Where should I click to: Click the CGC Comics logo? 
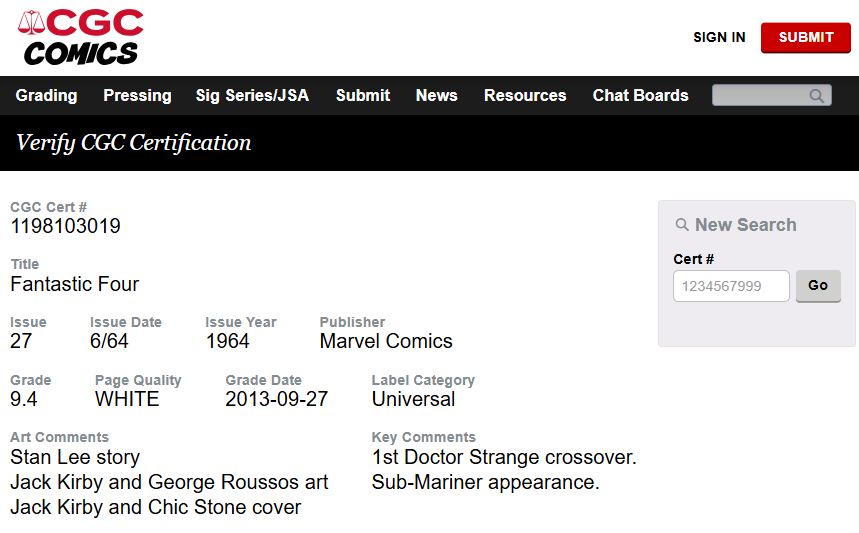point(81,37)
